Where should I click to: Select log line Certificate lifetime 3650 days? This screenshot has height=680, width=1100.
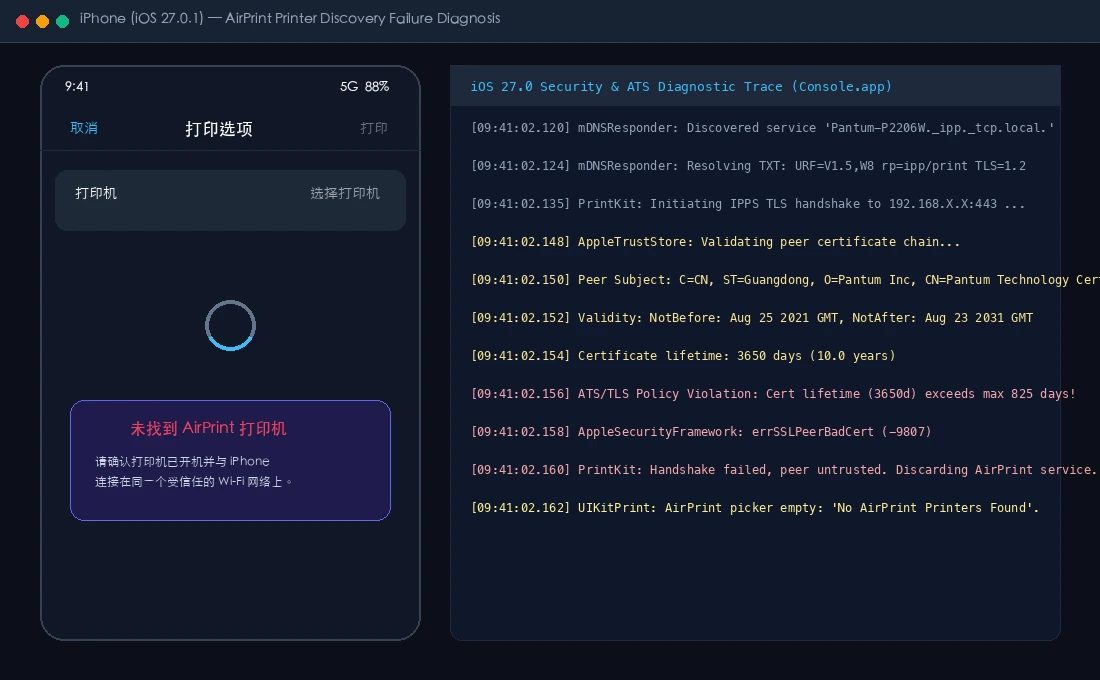[683, 355]
